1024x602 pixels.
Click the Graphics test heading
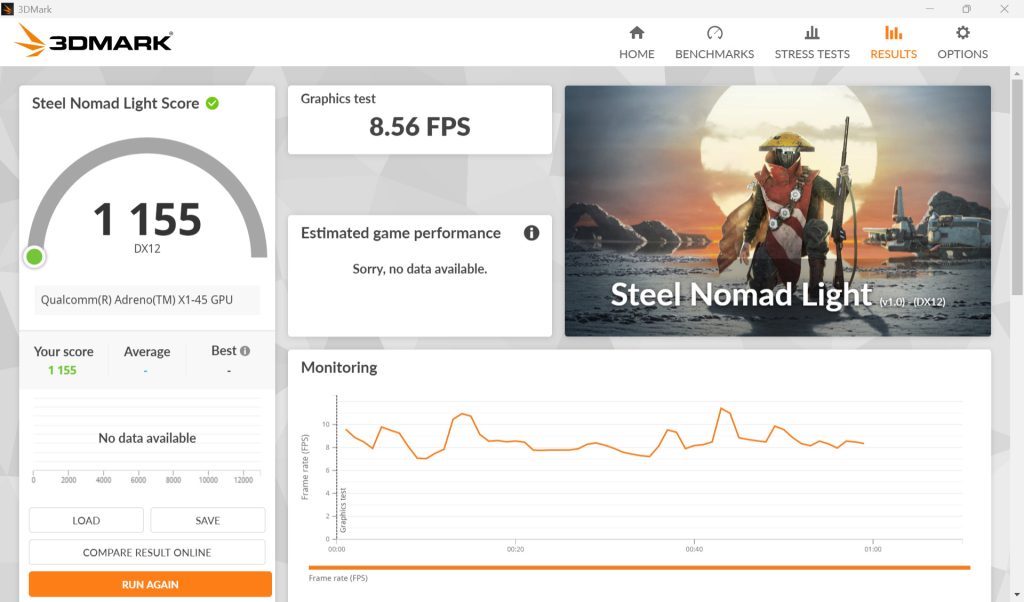pos(338,99)
